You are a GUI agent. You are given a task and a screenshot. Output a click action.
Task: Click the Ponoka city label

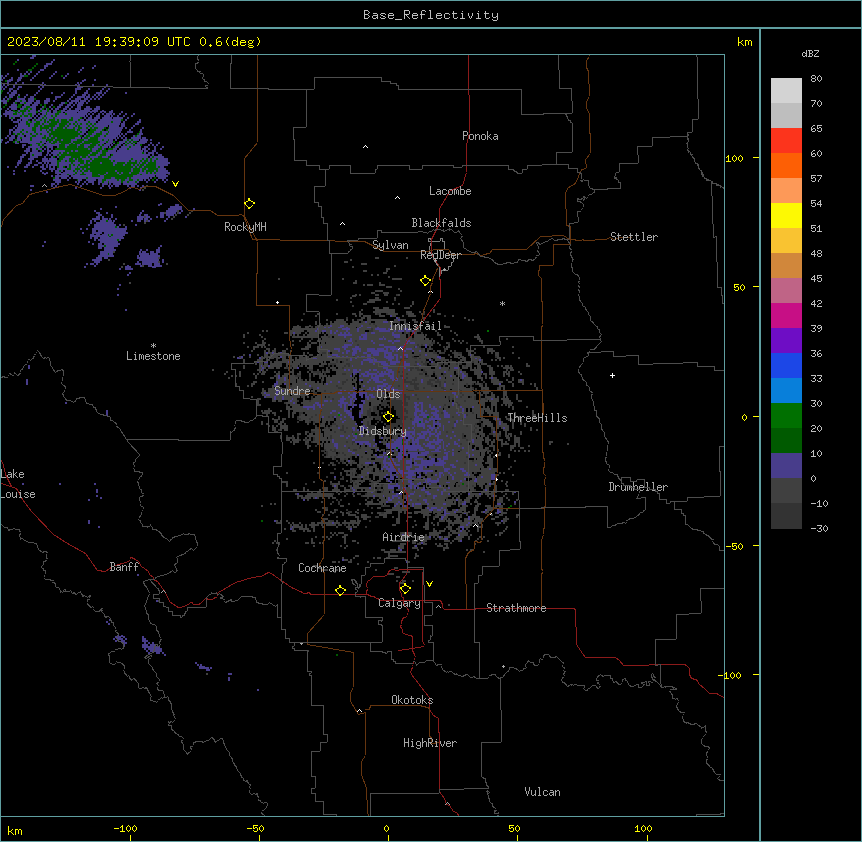coord(480,136)
